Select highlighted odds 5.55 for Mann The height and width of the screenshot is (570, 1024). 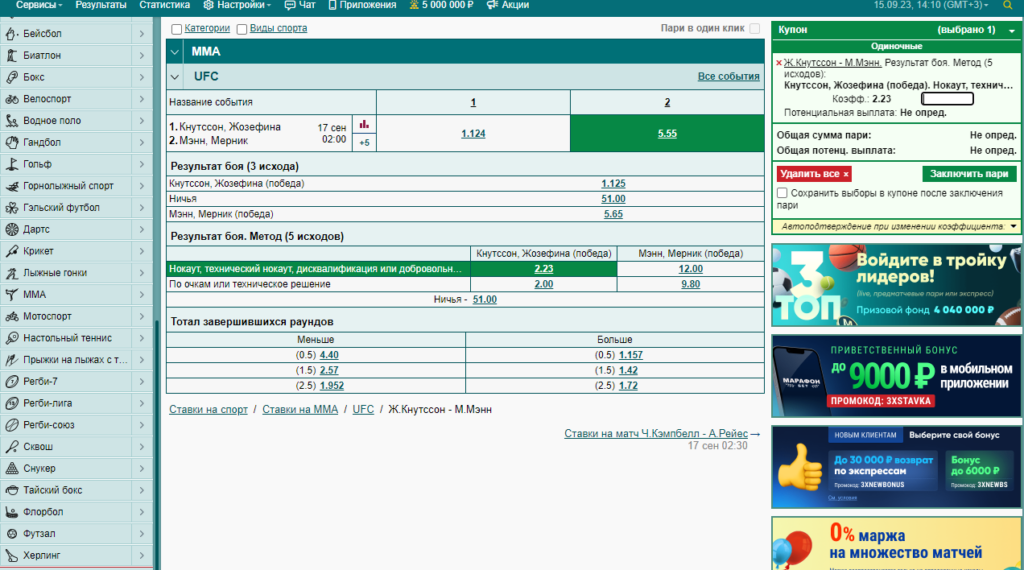pos(667,134)
